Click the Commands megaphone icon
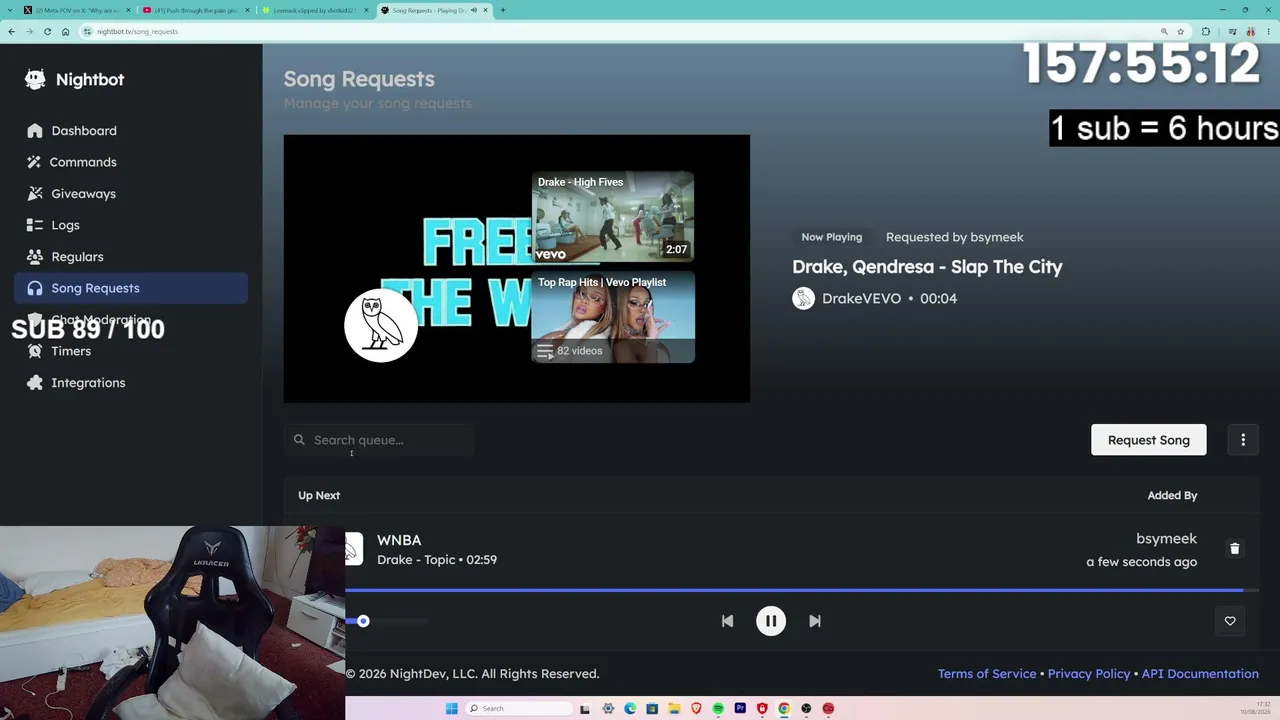This screenshot has width=1280, height=720. (x=35, y=162)
